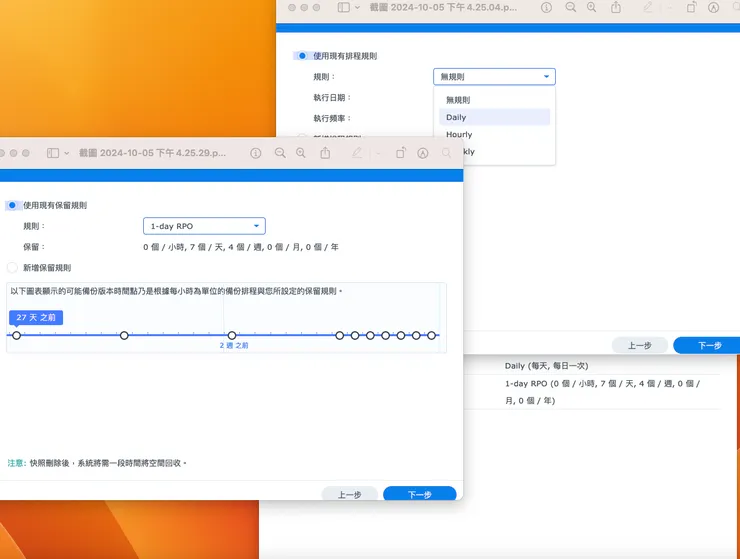The height and width of the screenshot is (559, 740).
Task: Click the 執行日期 label
Action: point(332,98)
